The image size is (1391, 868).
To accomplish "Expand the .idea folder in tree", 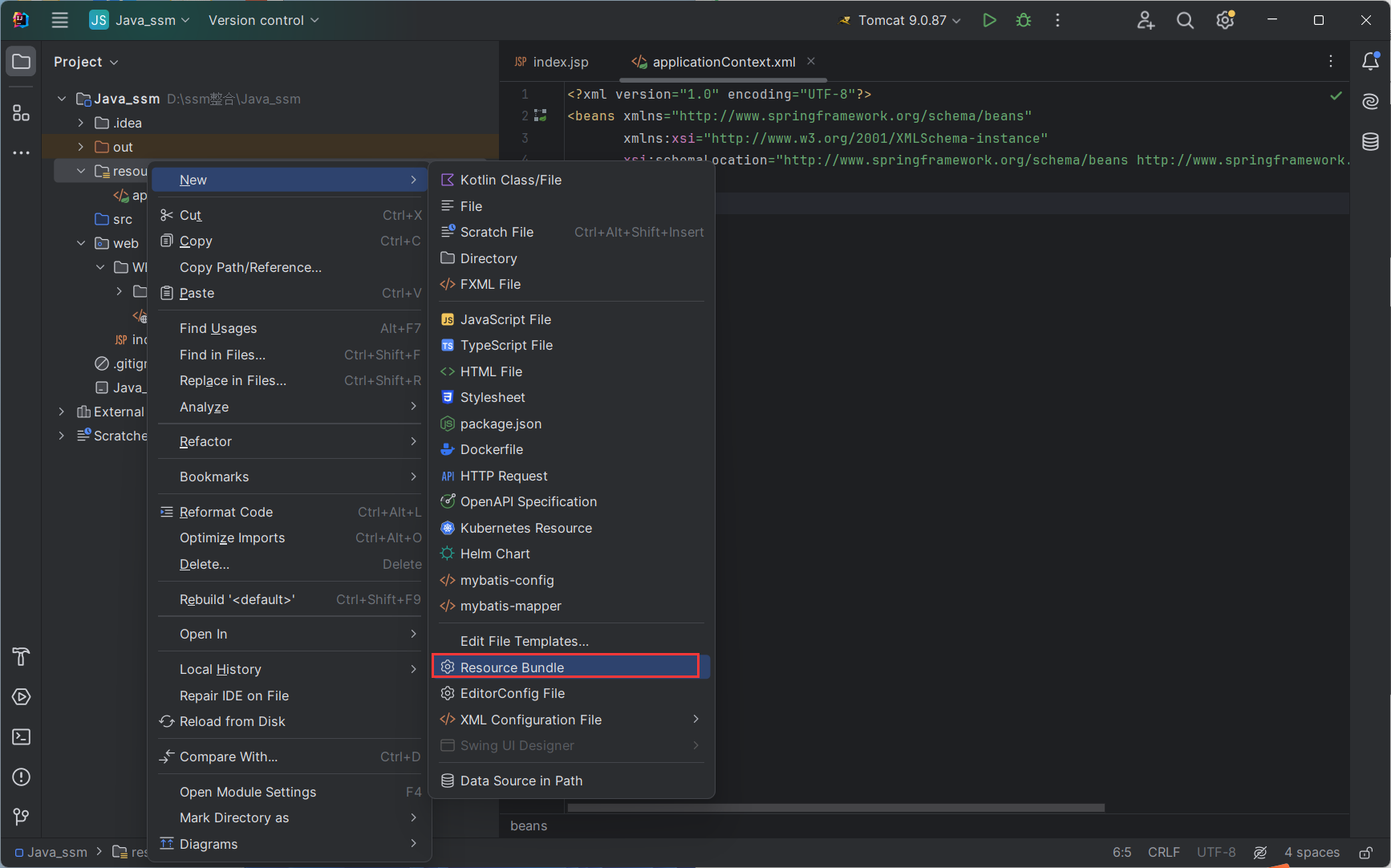I will pos(81,123).
